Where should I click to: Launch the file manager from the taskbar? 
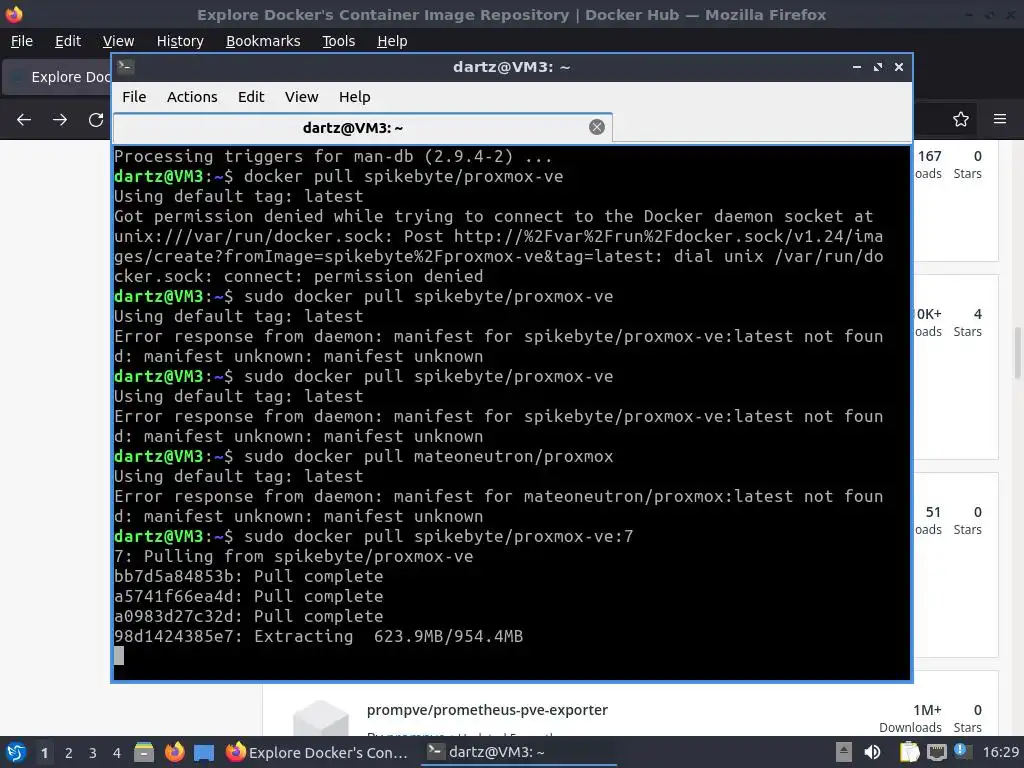tap(144, 752)
